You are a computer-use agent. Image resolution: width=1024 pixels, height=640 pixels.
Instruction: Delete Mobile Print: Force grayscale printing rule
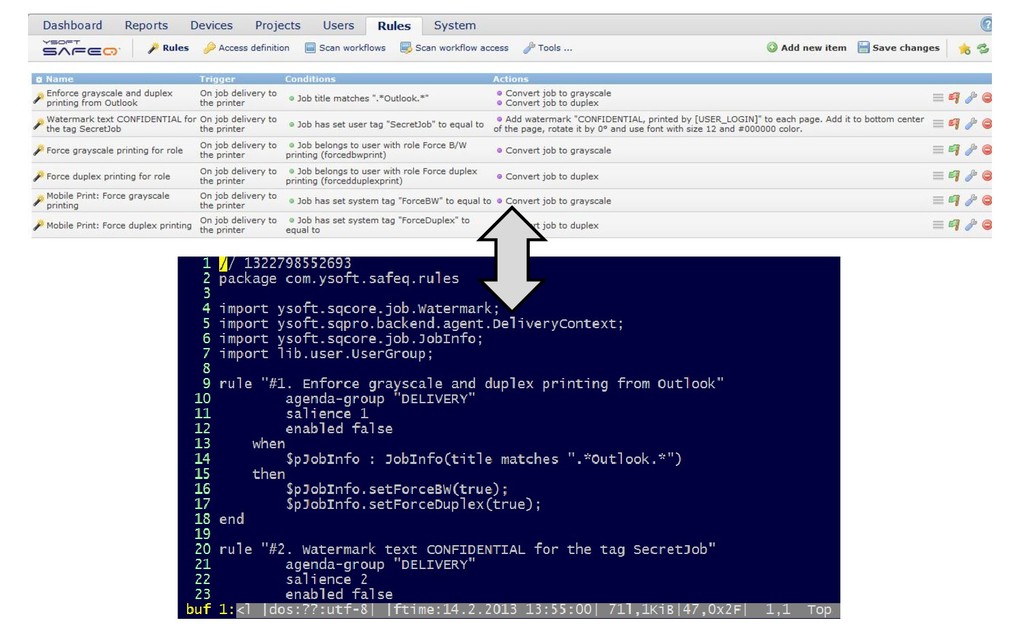[x=987, y=200]
